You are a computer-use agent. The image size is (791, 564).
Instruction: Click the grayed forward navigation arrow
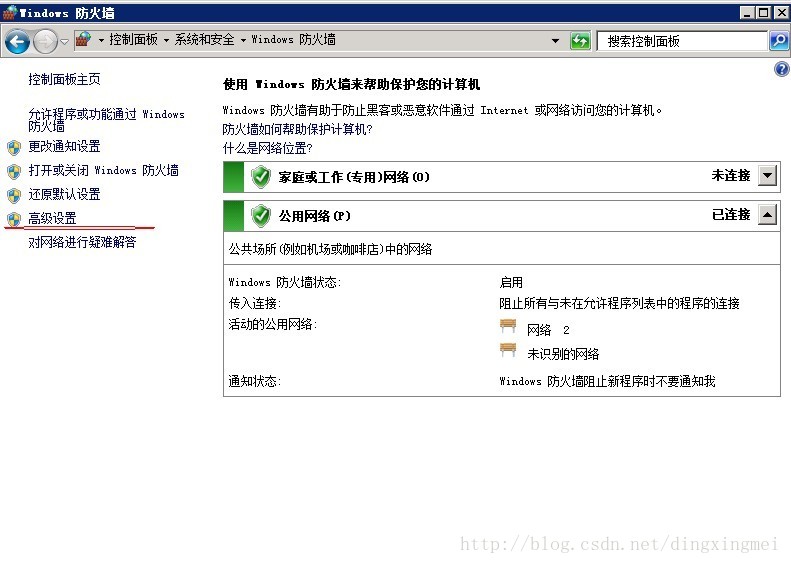click(45, 41)
